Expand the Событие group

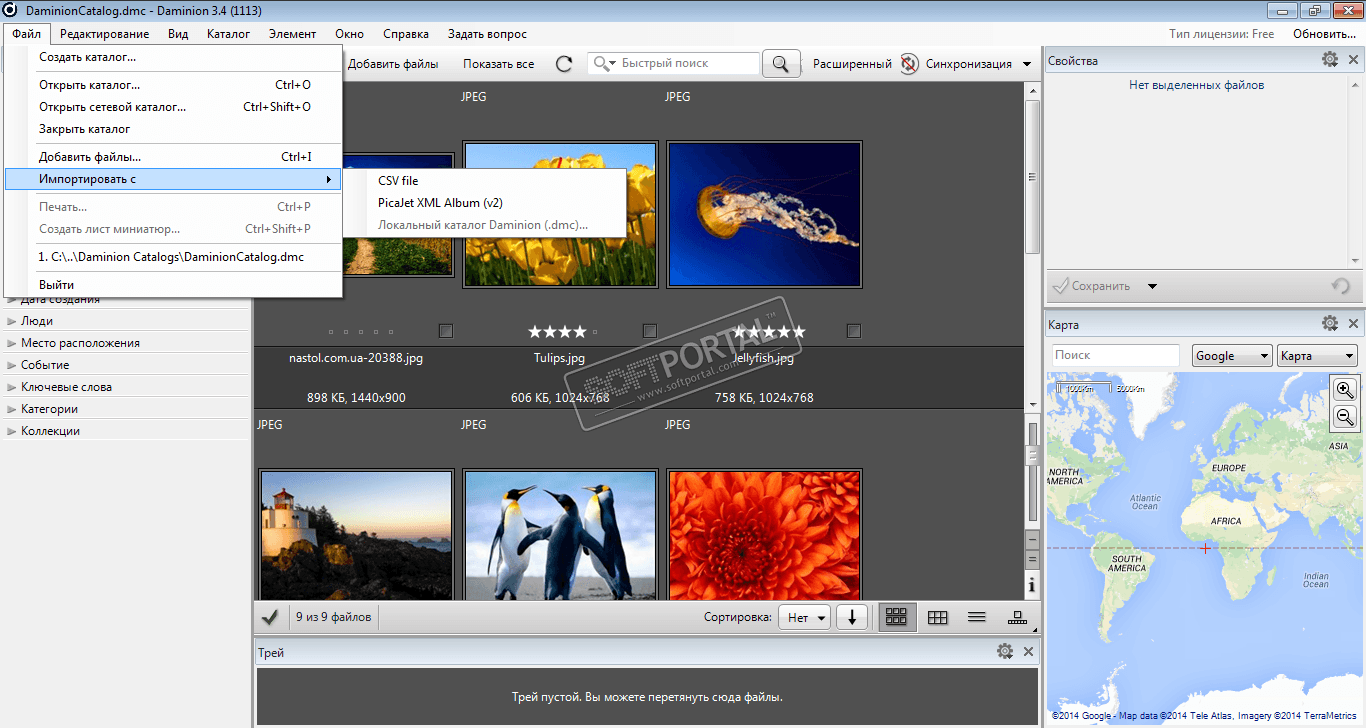(11, 365)
